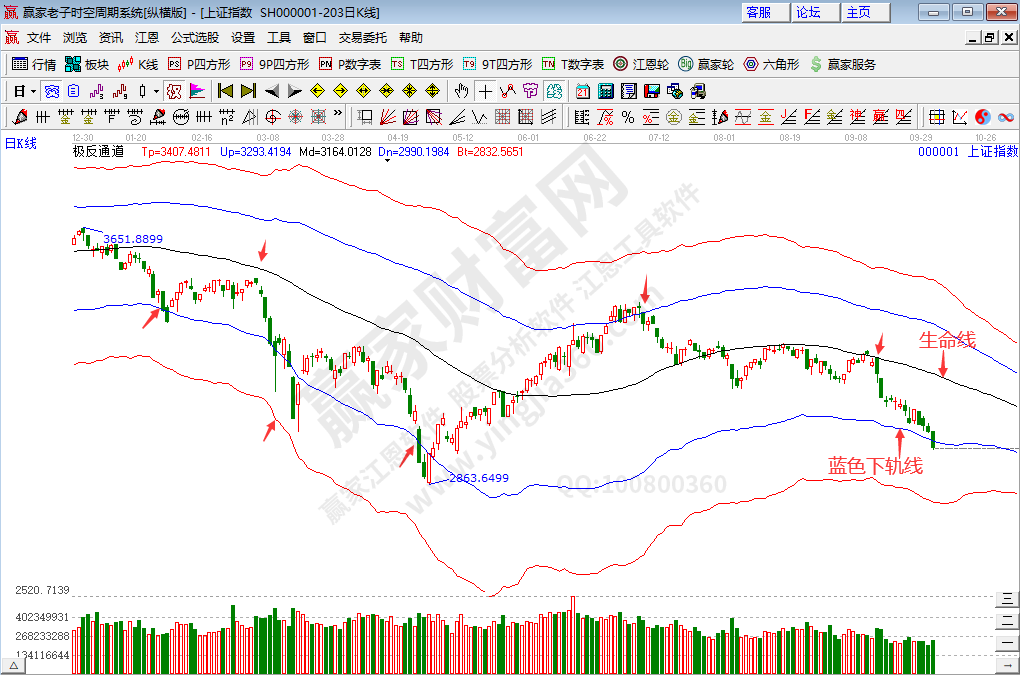The height and width of the screenshot is (675, 1020).
Task: Open the 公式选股 menu
Action: click(x=195, y=37)
